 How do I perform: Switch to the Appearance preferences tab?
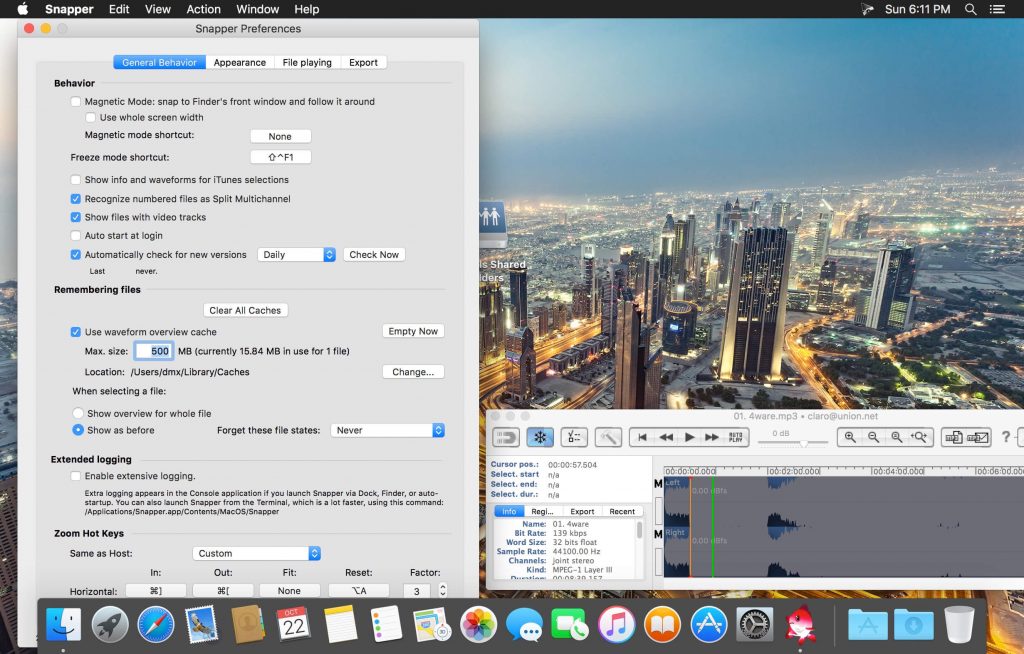pos(239,62)
